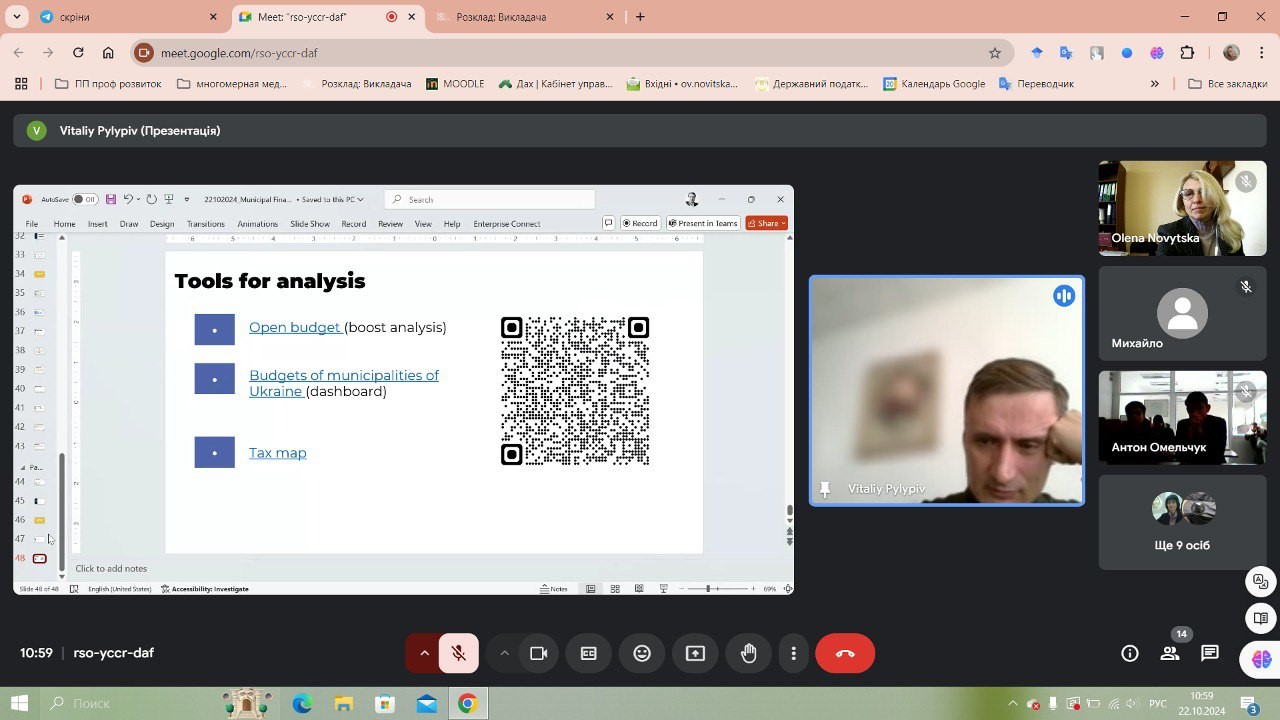This screenshot has height=720, width=1280.
Task: Open File Explorer from the taskbar
Action: point(344,704)
